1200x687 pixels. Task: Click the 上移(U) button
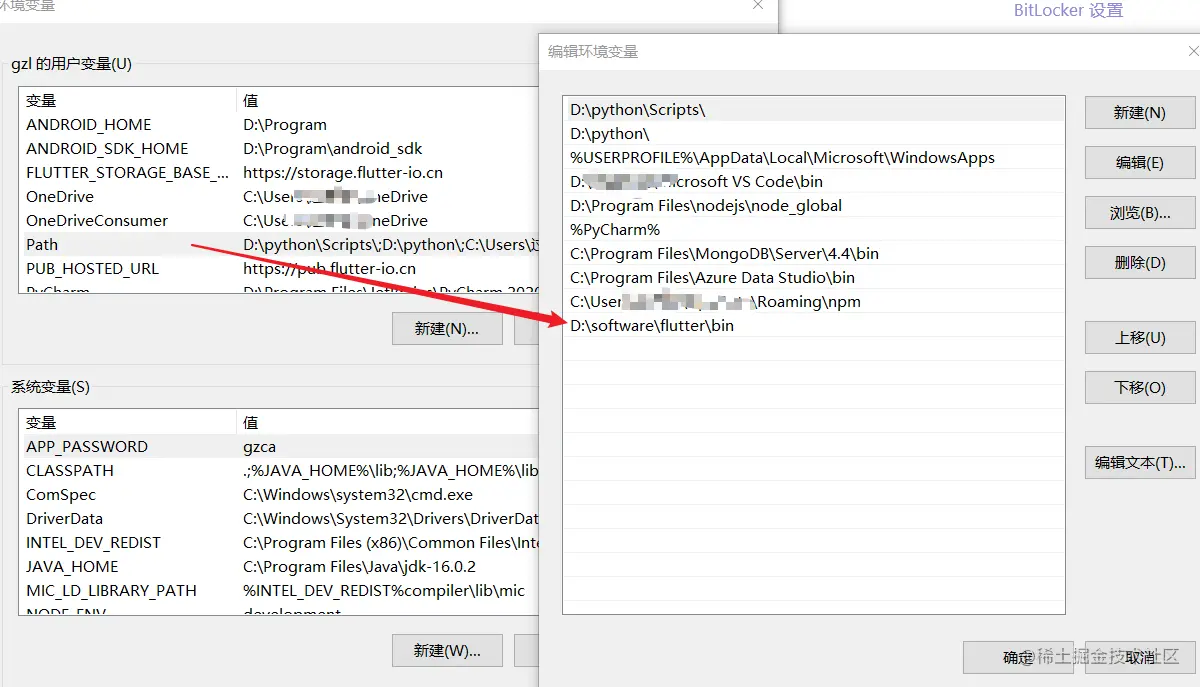point(1140,338)
